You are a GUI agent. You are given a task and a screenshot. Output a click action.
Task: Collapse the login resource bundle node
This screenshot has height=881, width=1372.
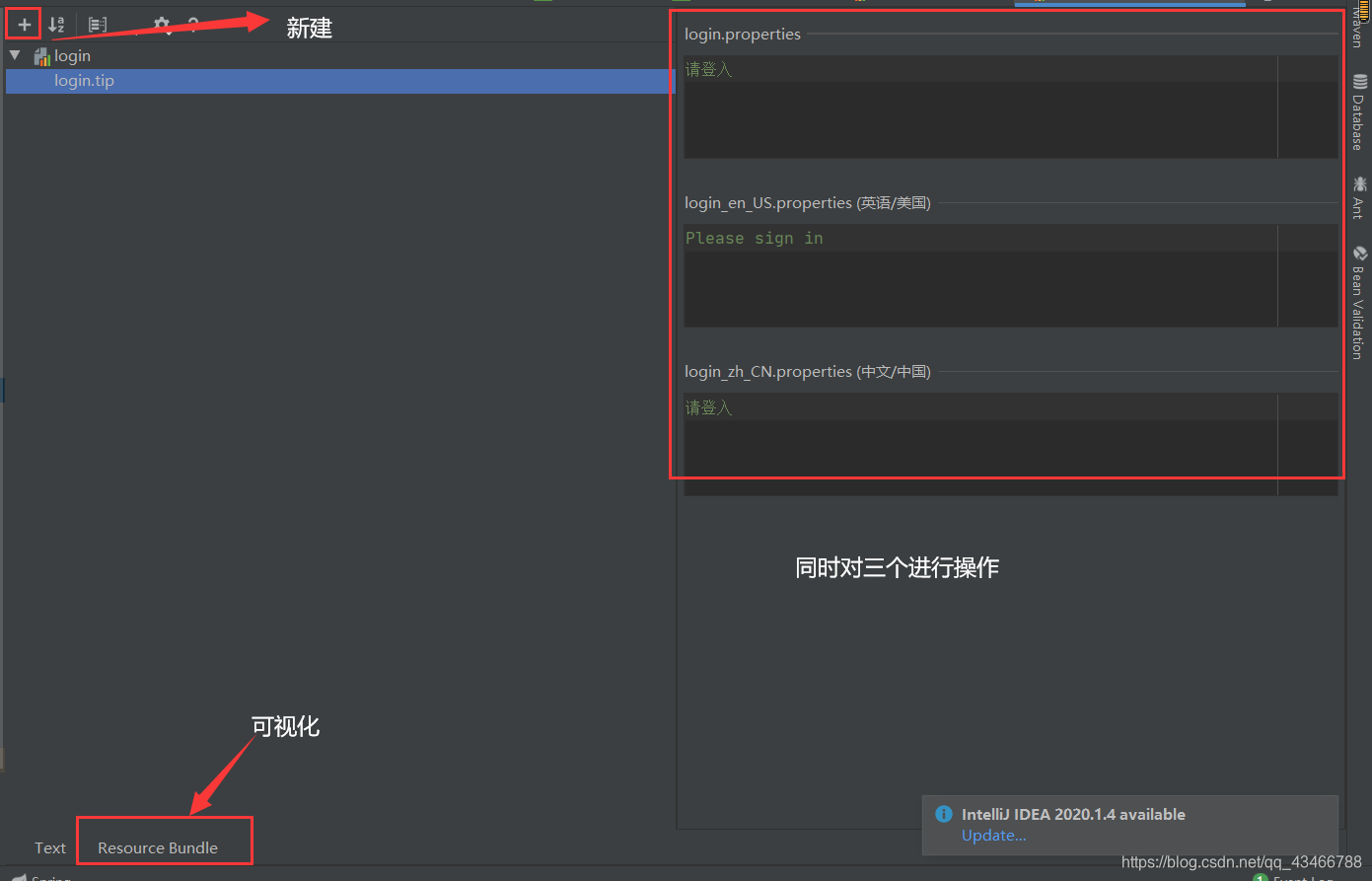[15, 55]
